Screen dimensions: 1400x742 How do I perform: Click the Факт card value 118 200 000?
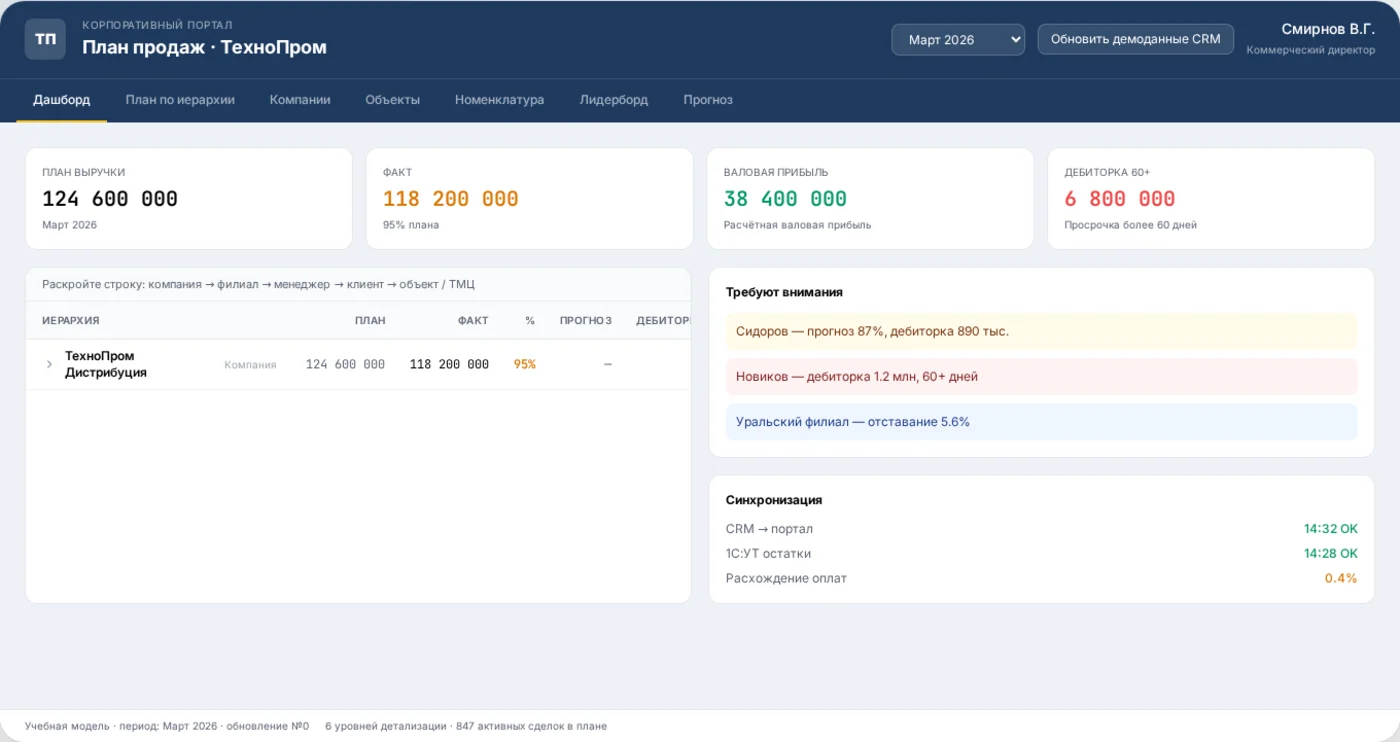click(451, 199)
